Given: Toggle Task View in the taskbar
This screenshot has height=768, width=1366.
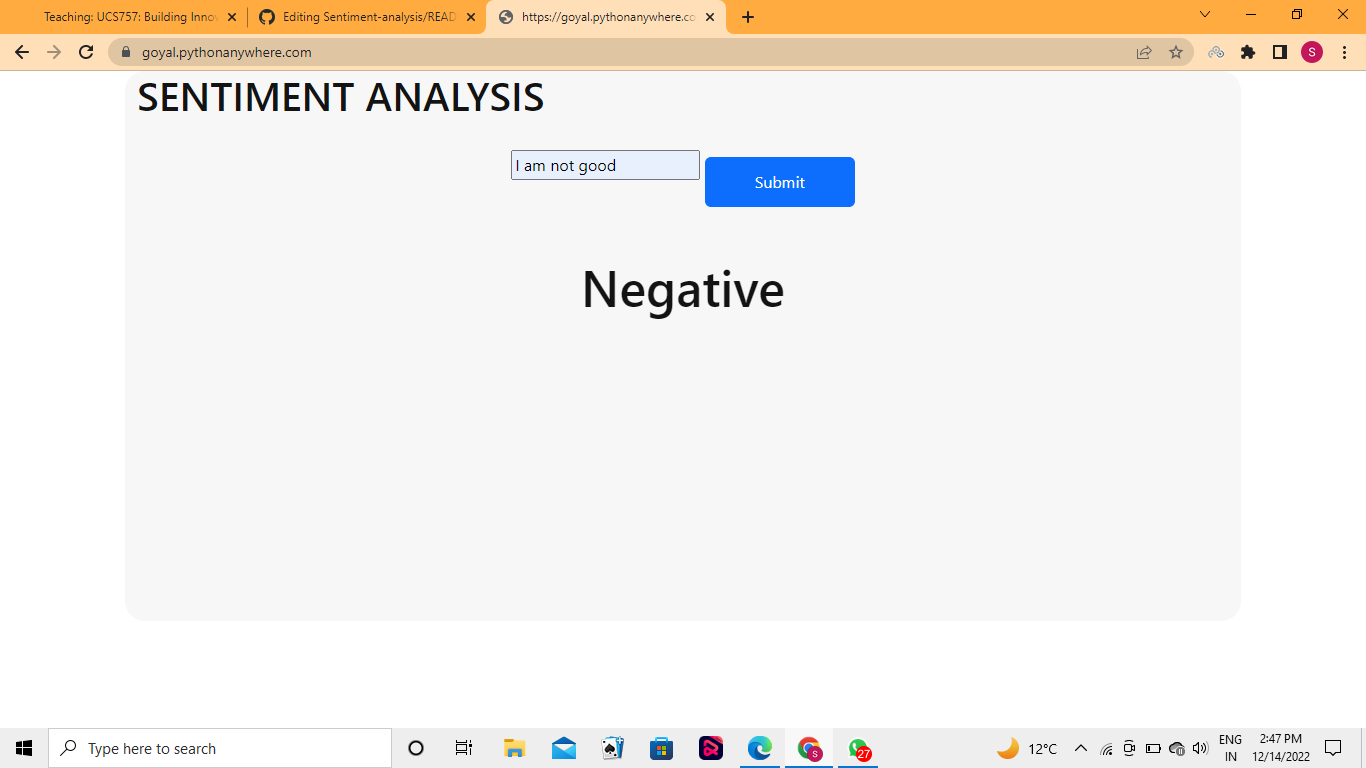Looking at the screenshot, I should 463,747.
